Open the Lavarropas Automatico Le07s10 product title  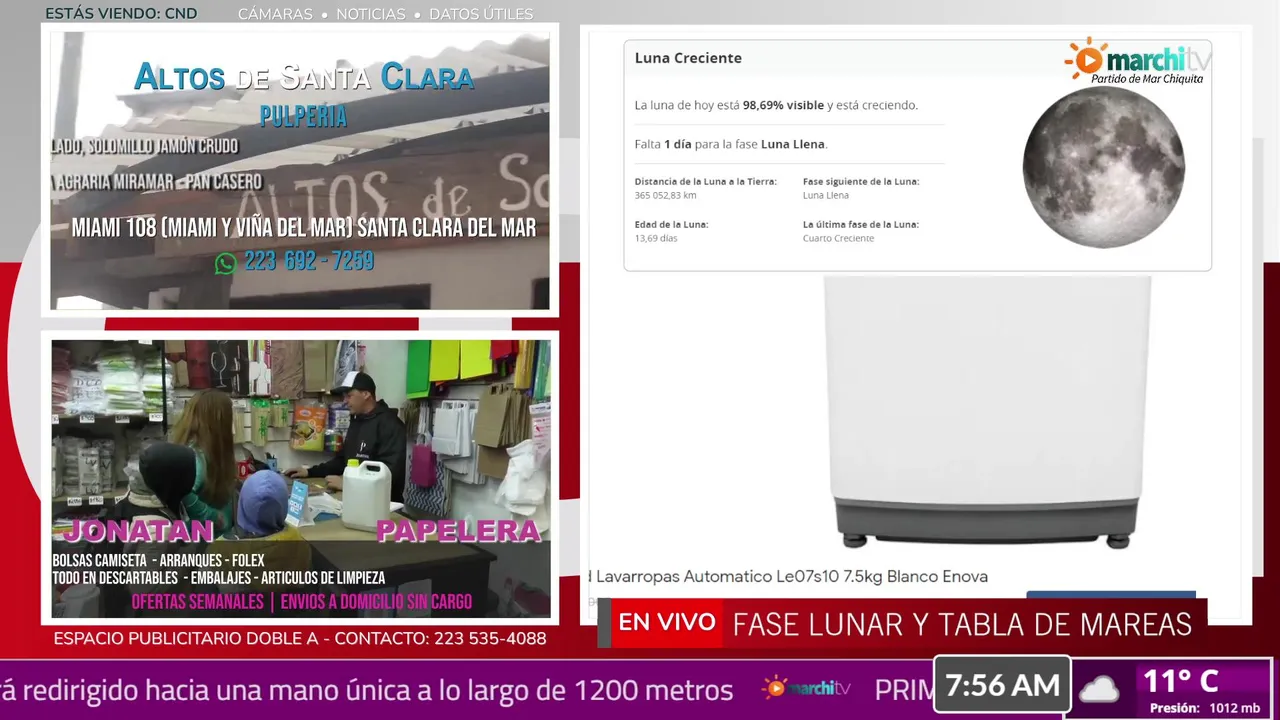788,577
